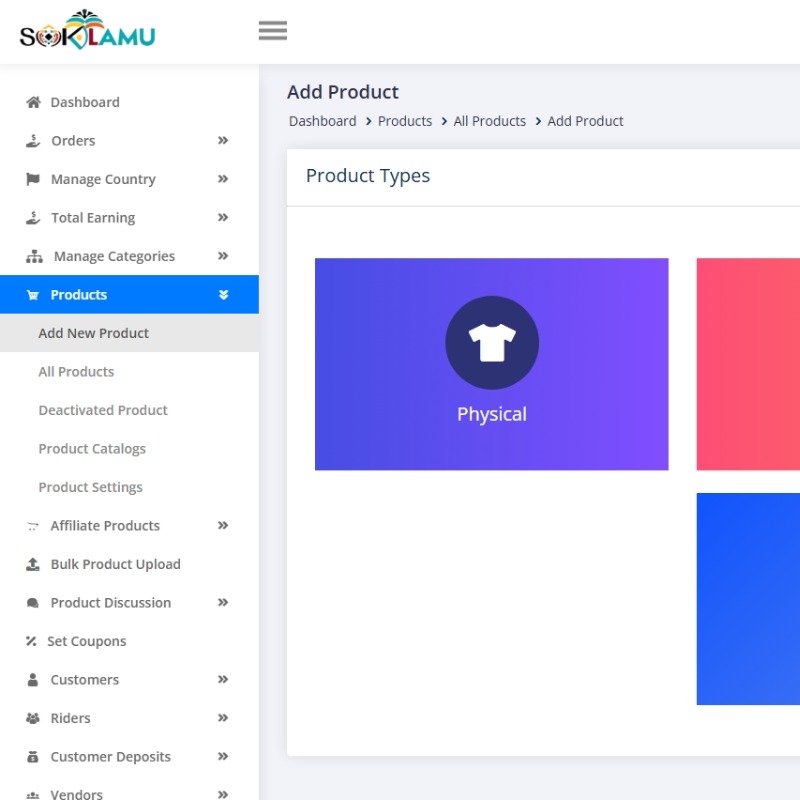800x800 pixels.
Task: Select the red product type card
Action: (748, 364)
